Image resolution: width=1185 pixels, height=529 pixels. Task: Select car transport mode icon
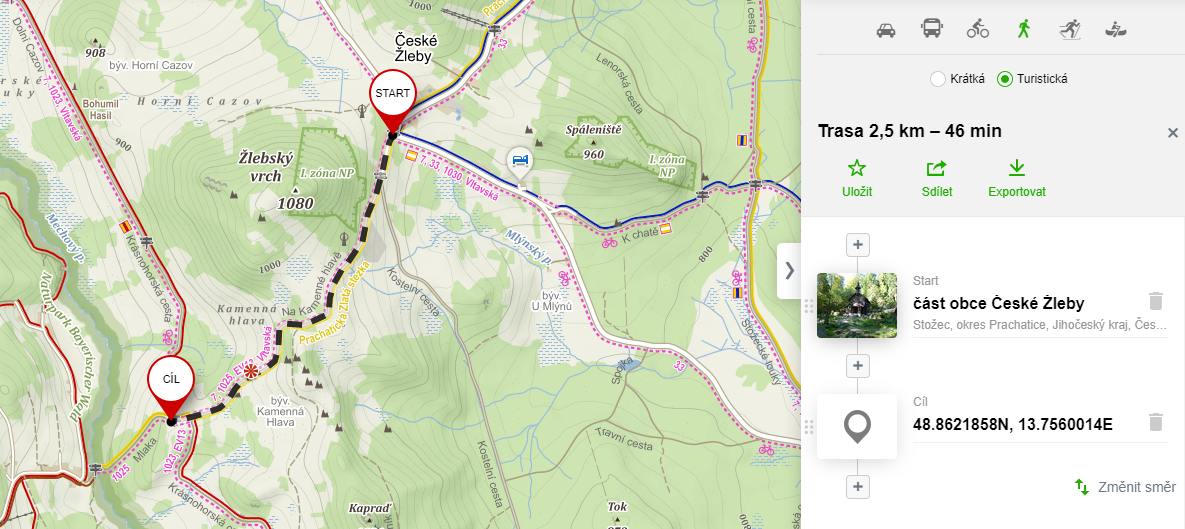click(x=886, y=29)
